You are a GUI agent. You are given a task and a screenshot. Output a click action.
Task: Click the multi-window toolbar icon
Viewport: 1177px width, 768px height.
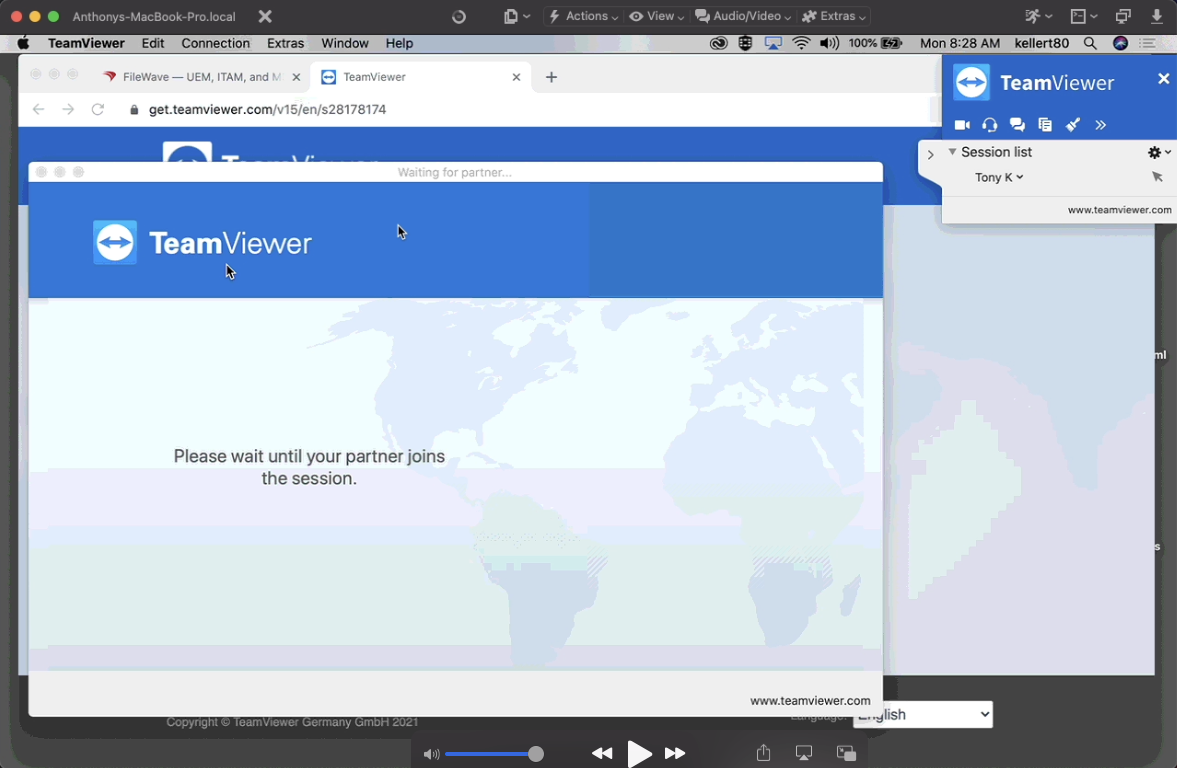pyautogui.click(x=1123, y=16)
